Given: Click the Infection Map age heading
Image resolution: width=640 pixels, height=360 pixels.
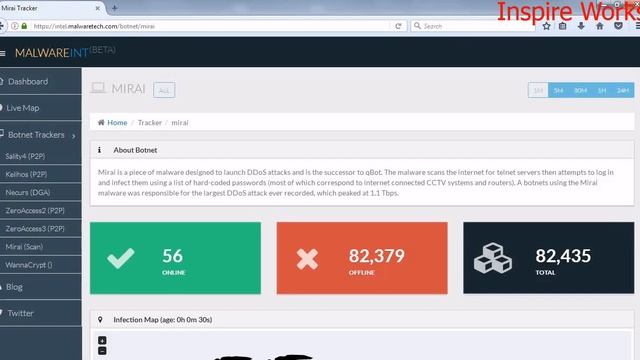Looking at the screenshot, I should 163,320.
